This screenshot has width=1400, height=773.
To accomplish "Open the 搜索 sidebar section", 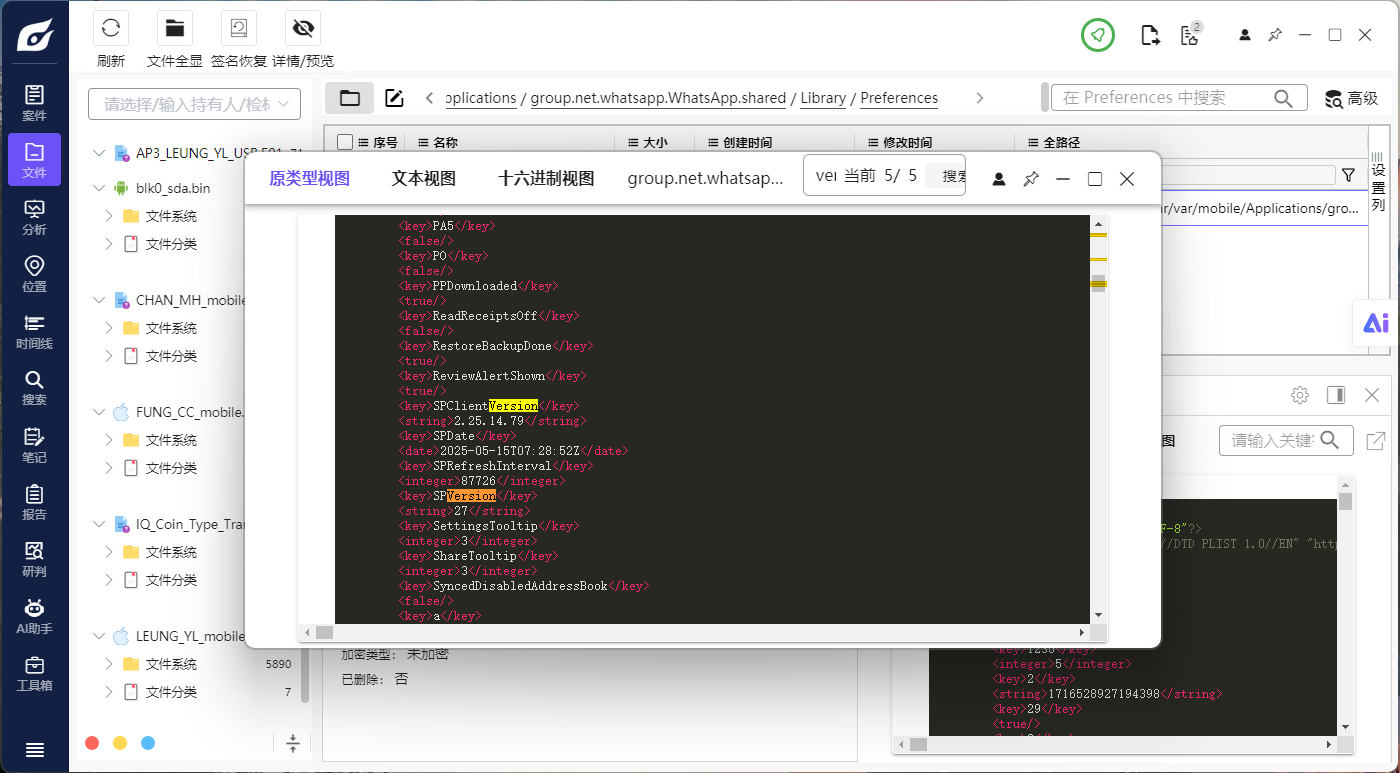I will coord(34,388).
